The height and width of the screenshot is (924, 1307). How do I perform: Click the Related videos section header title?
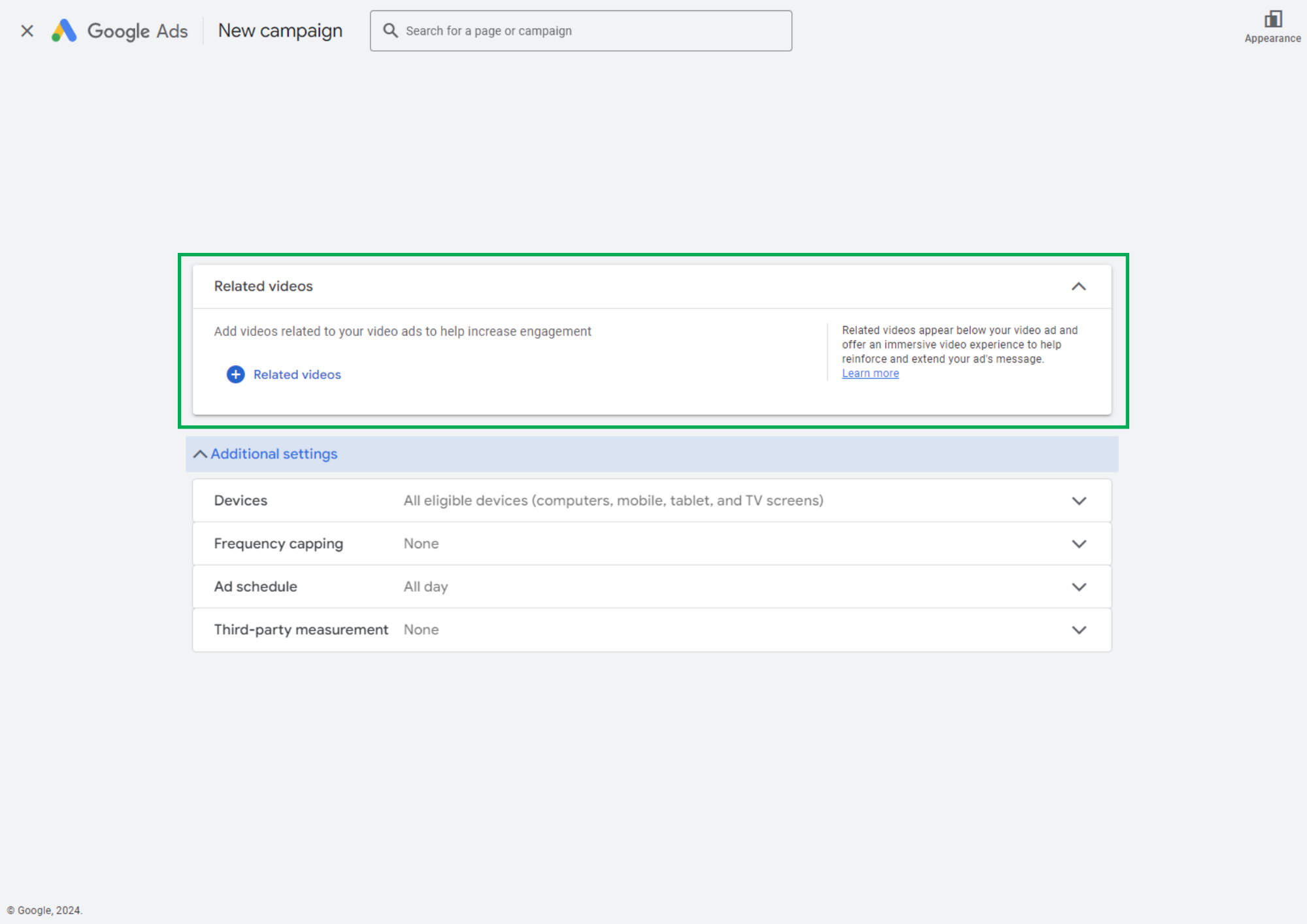[x=263, y=286]
